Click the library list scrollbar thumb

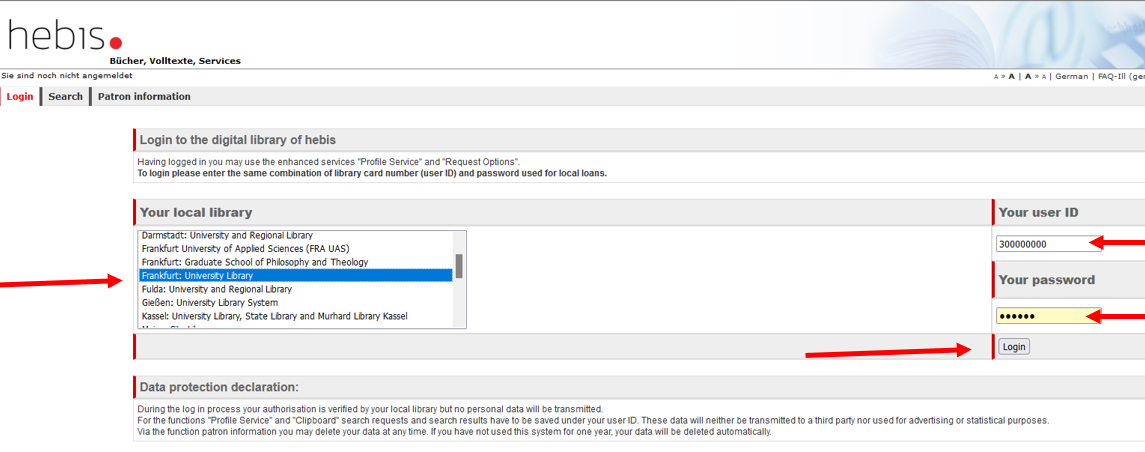point(459,266)
